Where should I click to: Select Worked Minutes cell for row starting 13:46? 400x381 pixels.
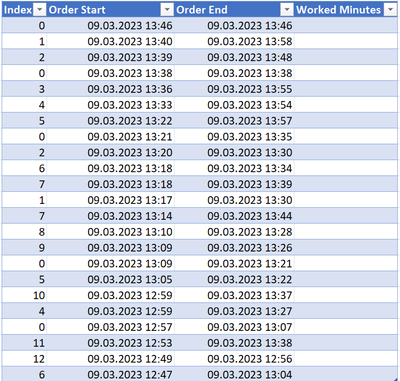click(x=346, y=25)
